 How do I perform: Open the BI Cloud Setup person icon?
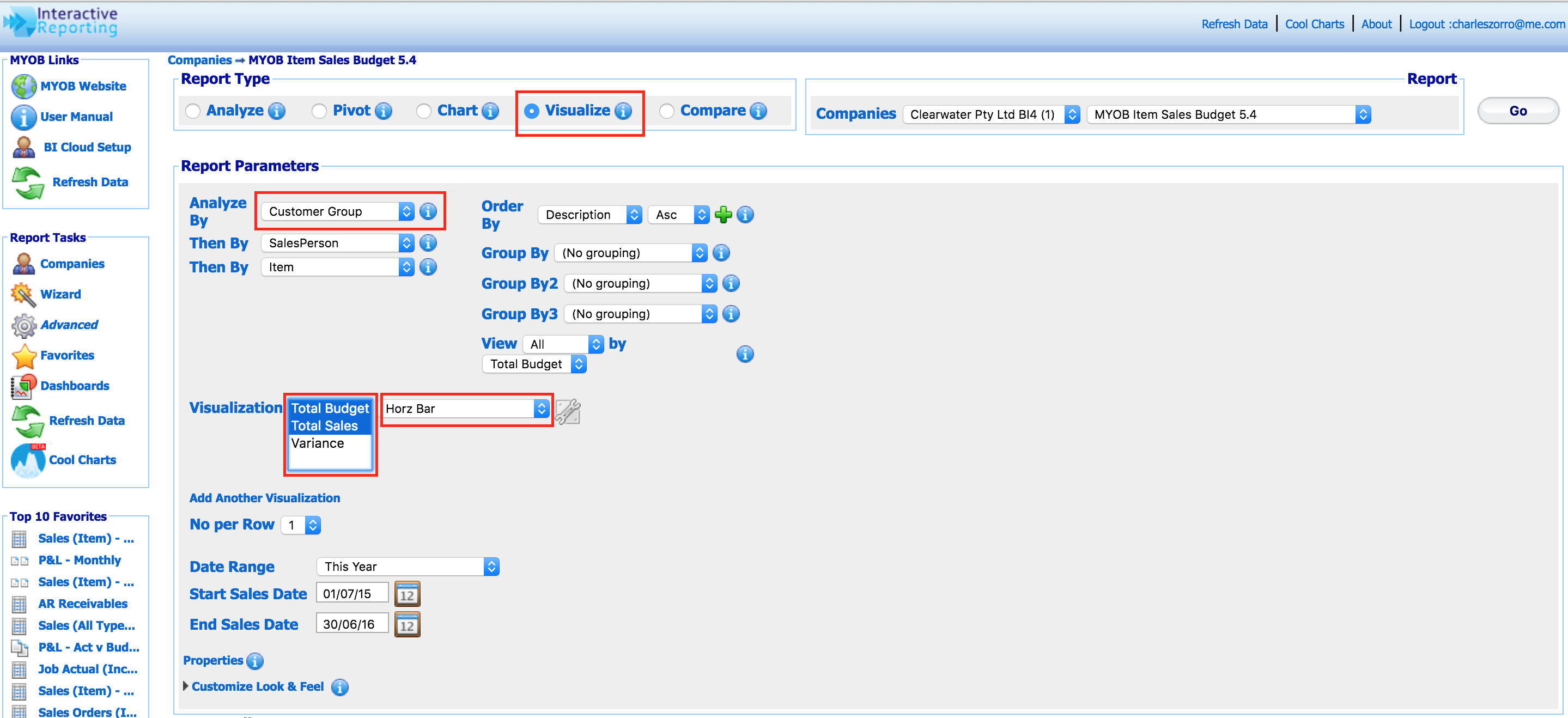click(x=24, y=147)
